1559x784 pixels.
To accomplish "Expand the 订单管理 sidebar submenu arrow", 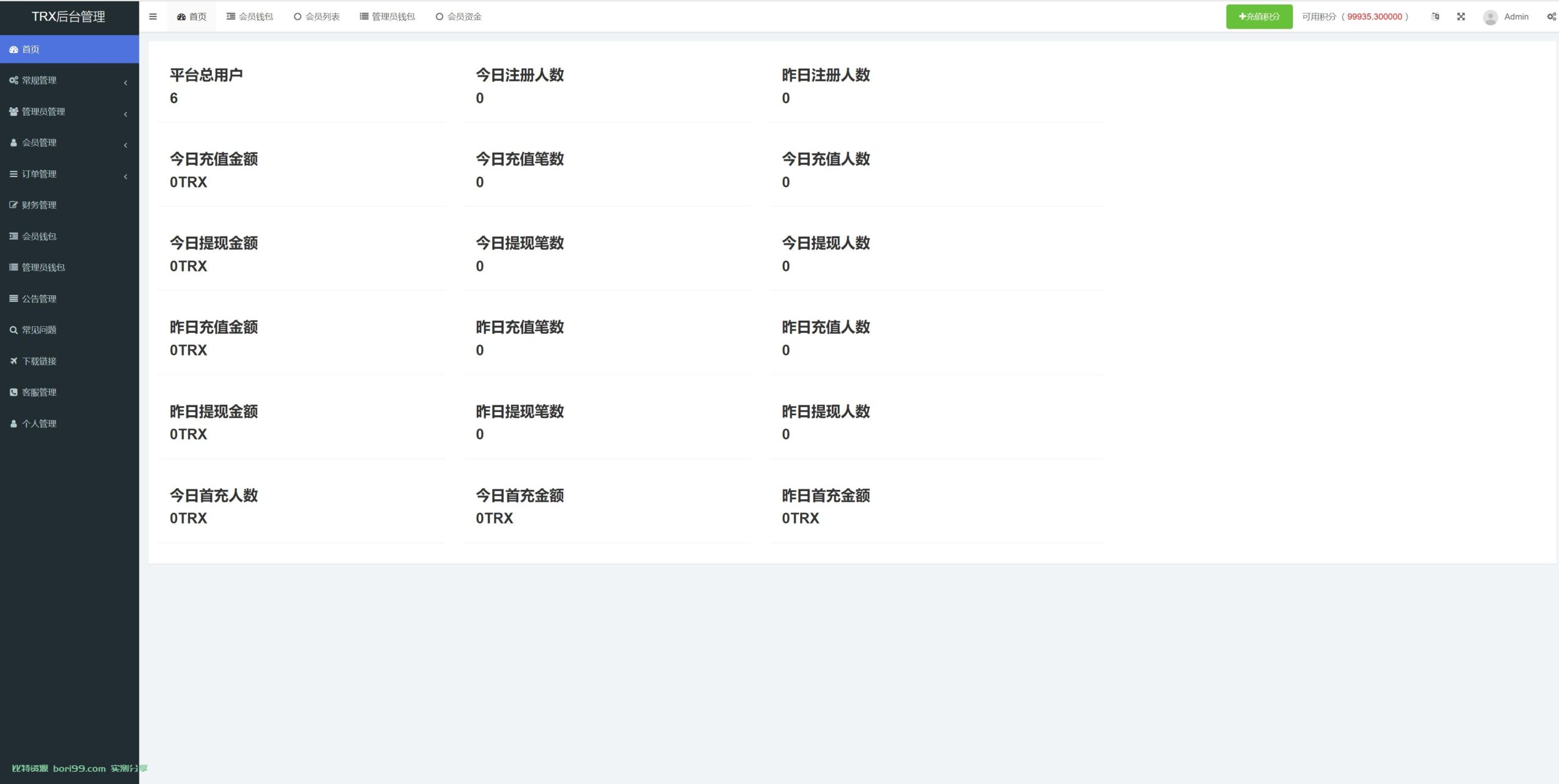I will (x=125, y=177).
